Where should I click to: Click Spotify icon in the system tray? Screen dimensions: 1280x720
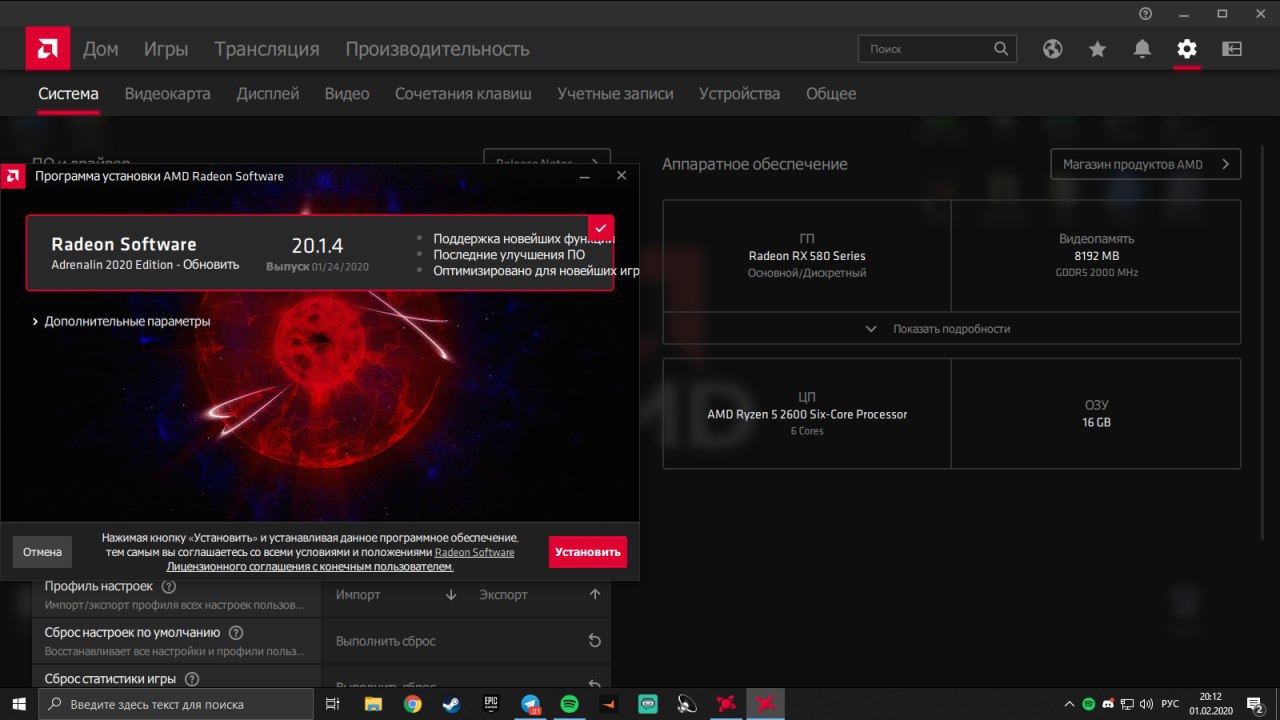[1089, 704]
